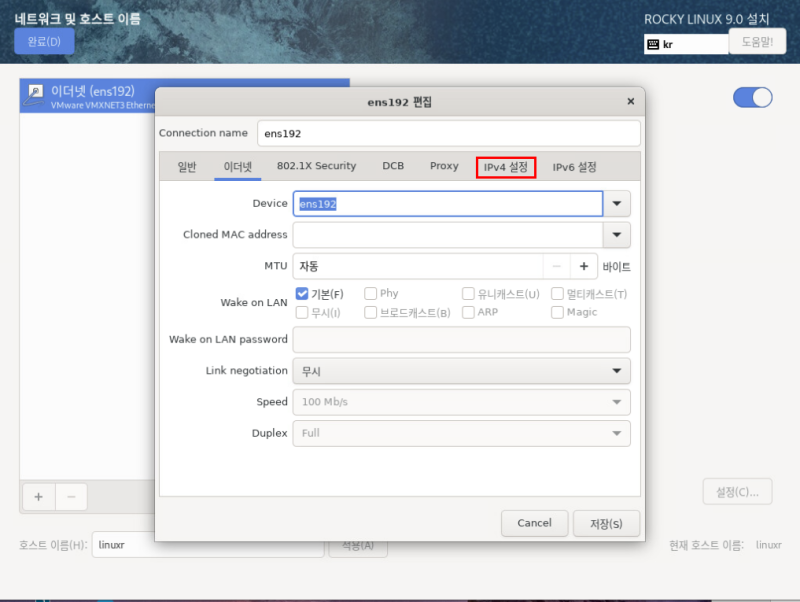Click the keyboard layout kr icon
This screenshot has width=800, height=602.
(x=653, y=44)
